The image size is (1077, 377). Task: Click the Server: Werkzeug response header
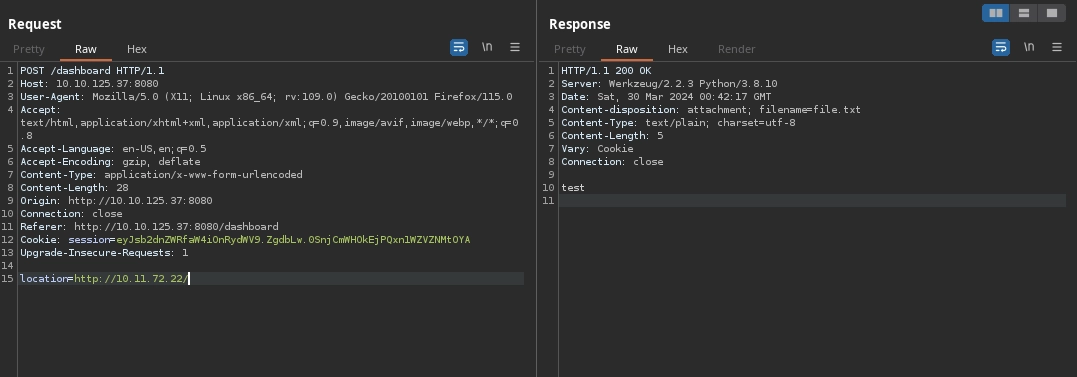669,84
